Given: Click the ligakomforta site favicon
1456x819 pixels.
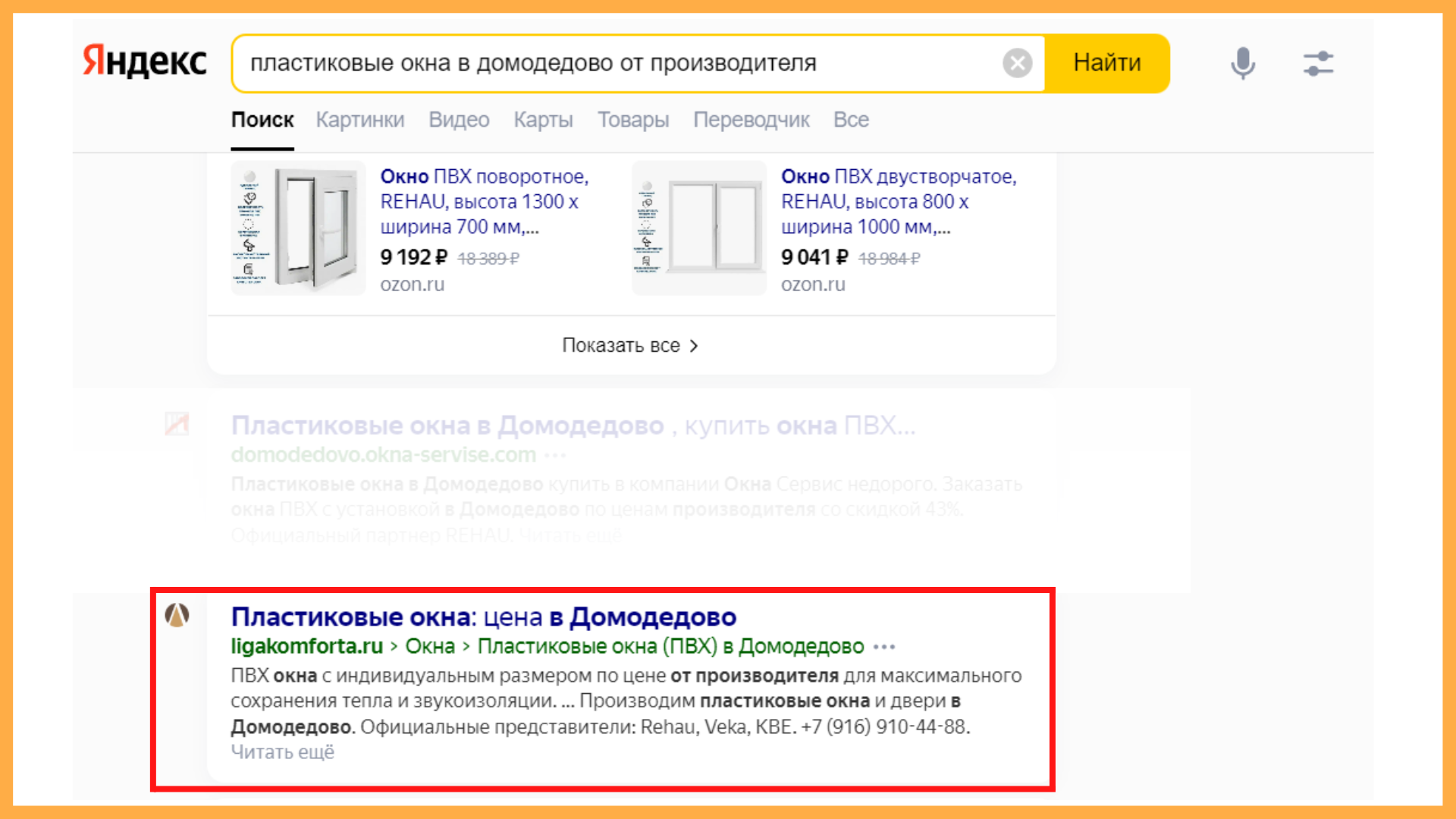Looking at the screenshot, I should coord(177,615).
